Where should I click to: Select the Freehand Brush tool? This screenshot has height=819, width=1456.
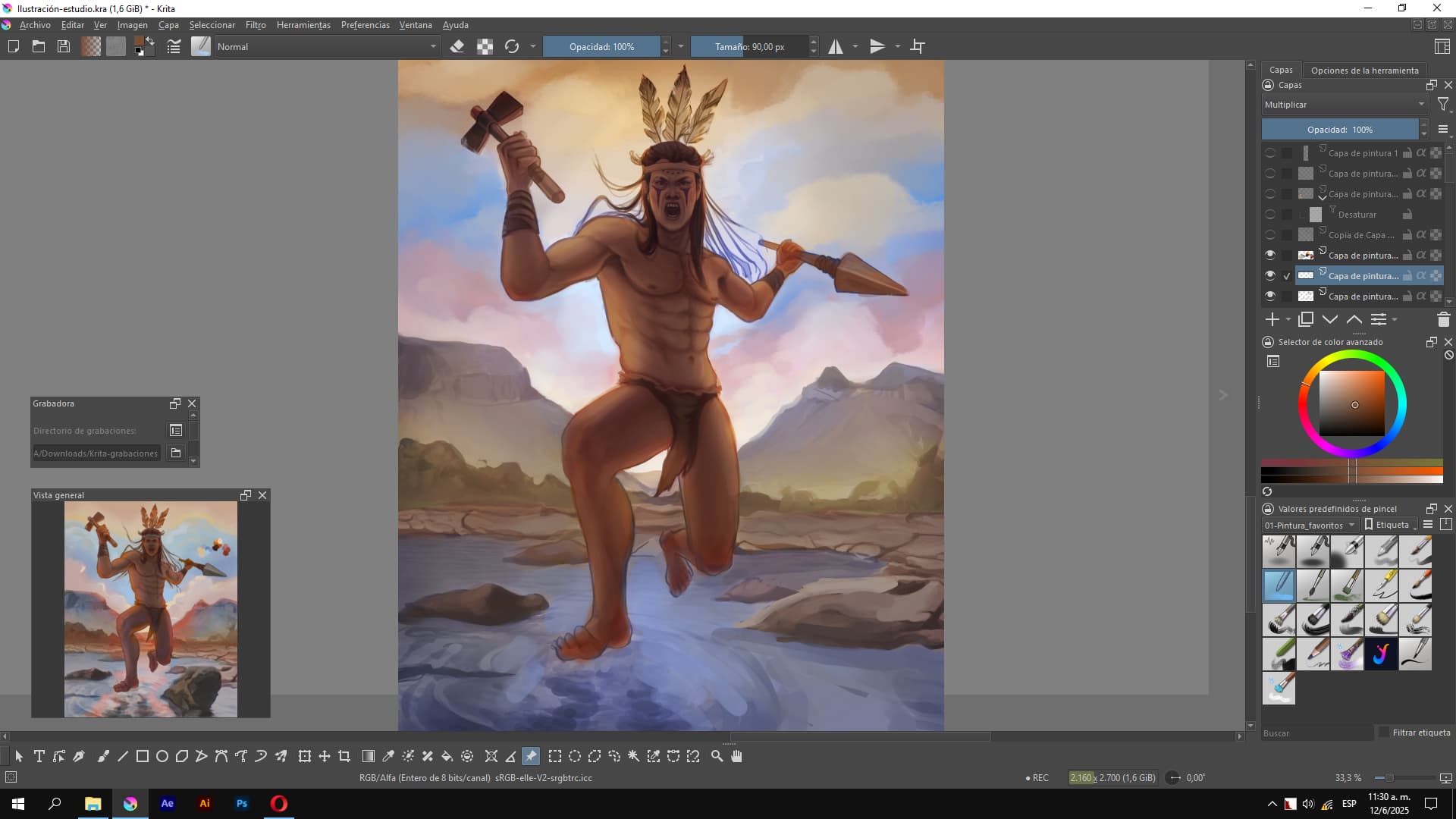(103, 756)
